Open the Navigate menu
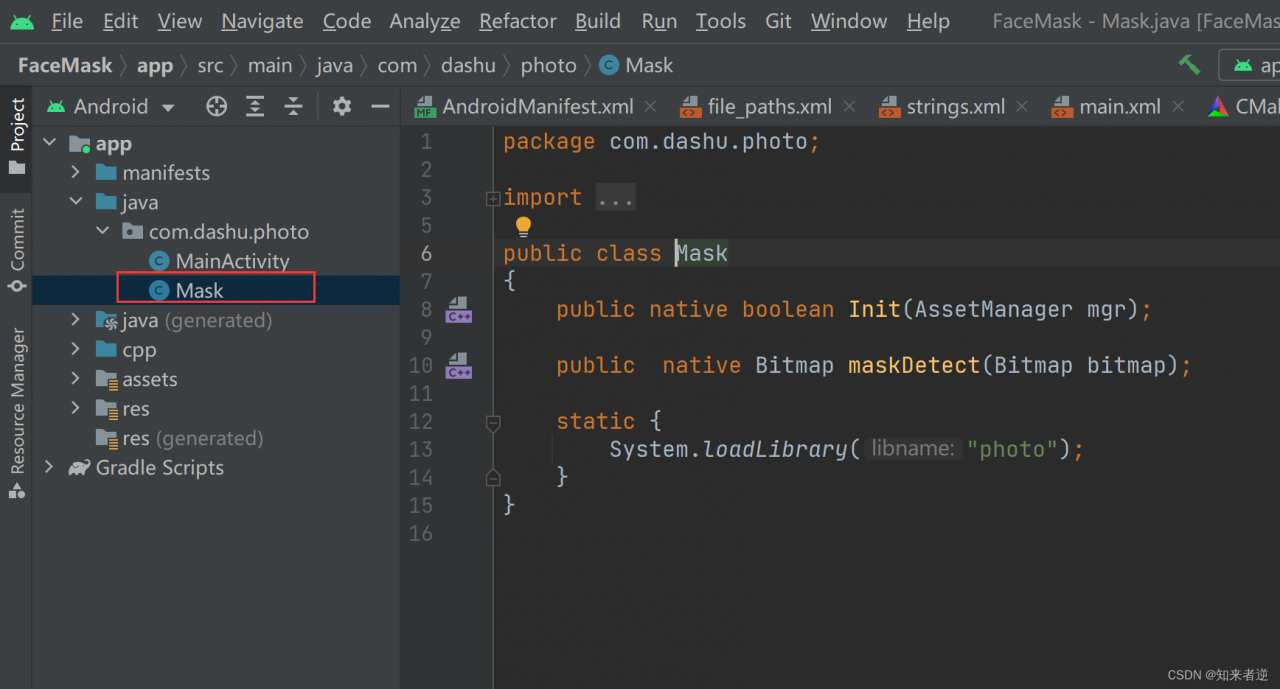This screenshot has width=1280, height=689. coord(262,21)
